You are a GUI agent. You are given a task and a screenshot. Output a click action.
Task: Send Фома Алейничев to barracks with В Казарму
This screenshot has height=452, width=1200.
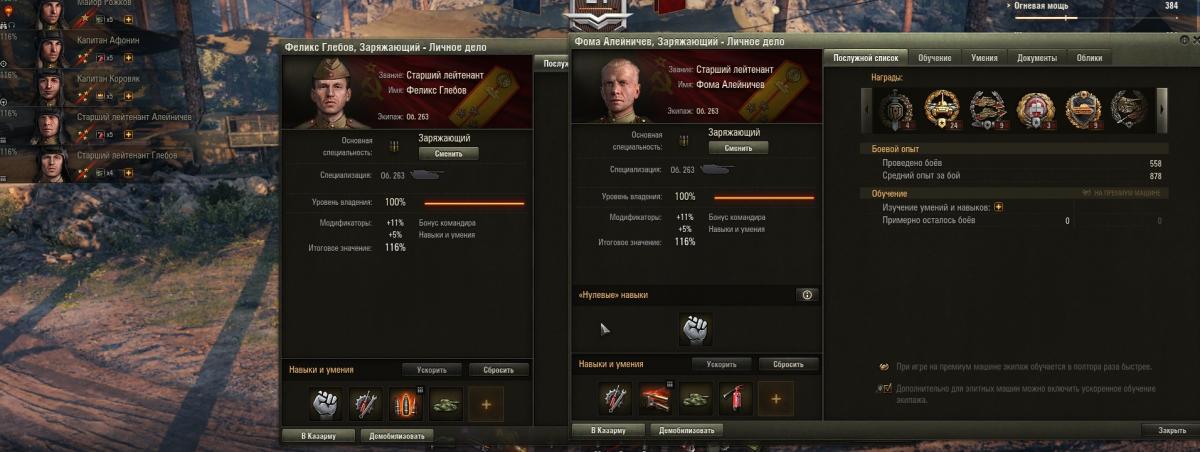608,430
